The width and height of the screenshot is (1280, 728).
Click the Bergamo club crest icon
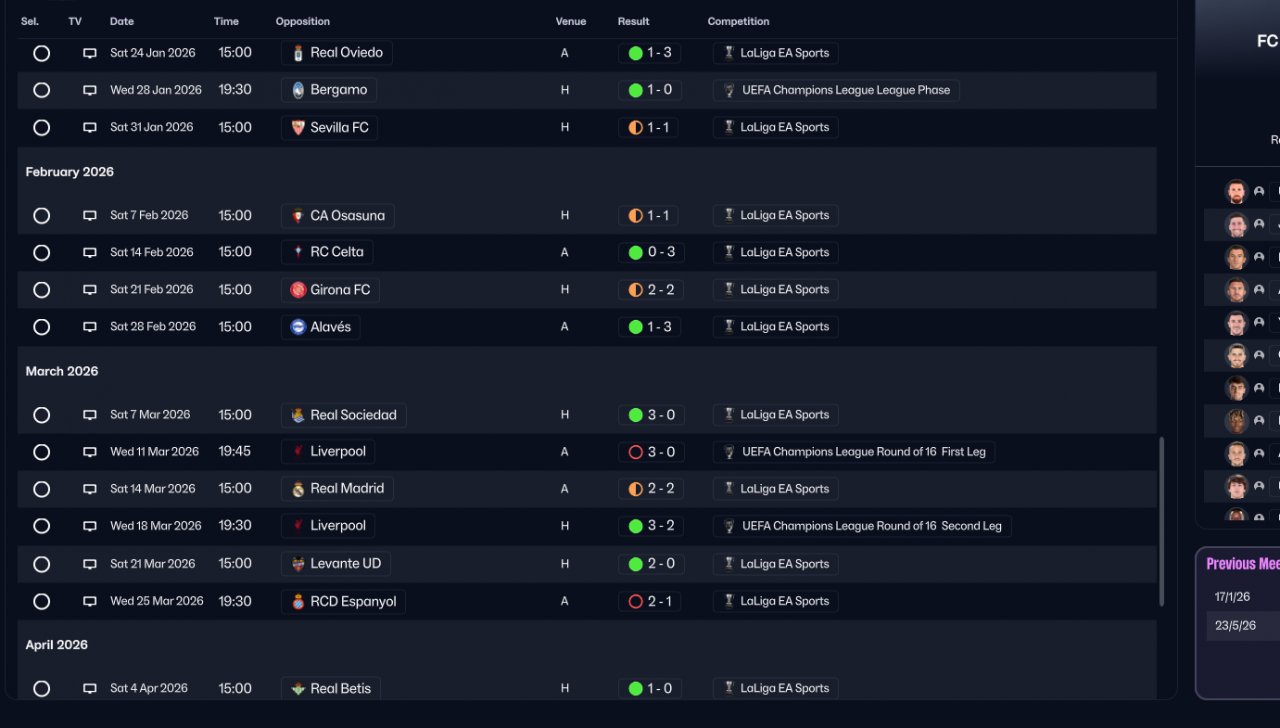click(x=297, y=90)
